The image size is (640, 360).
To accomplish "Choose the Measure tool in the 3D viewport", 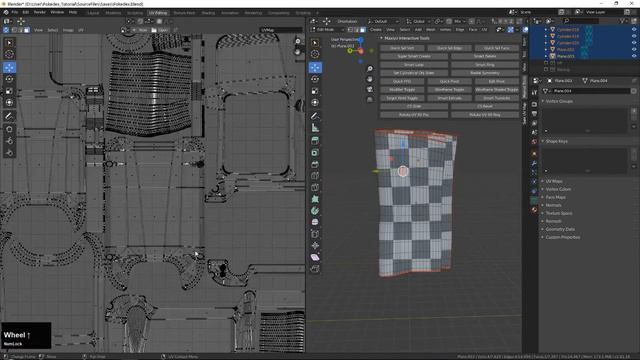I will coord(315,128).
